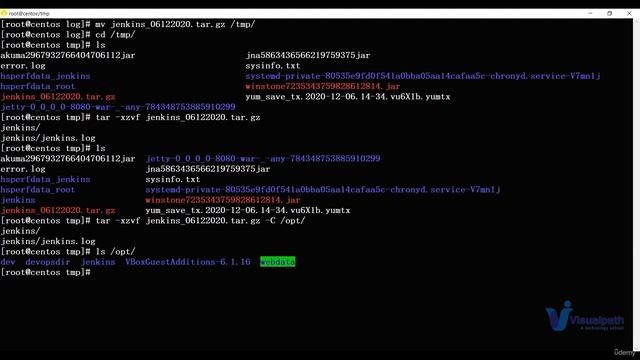The height and width of the screenshot is (360, 640).
Task: Close the root@centos:/tmp terminal window
Action: click(x=629, y=13)
